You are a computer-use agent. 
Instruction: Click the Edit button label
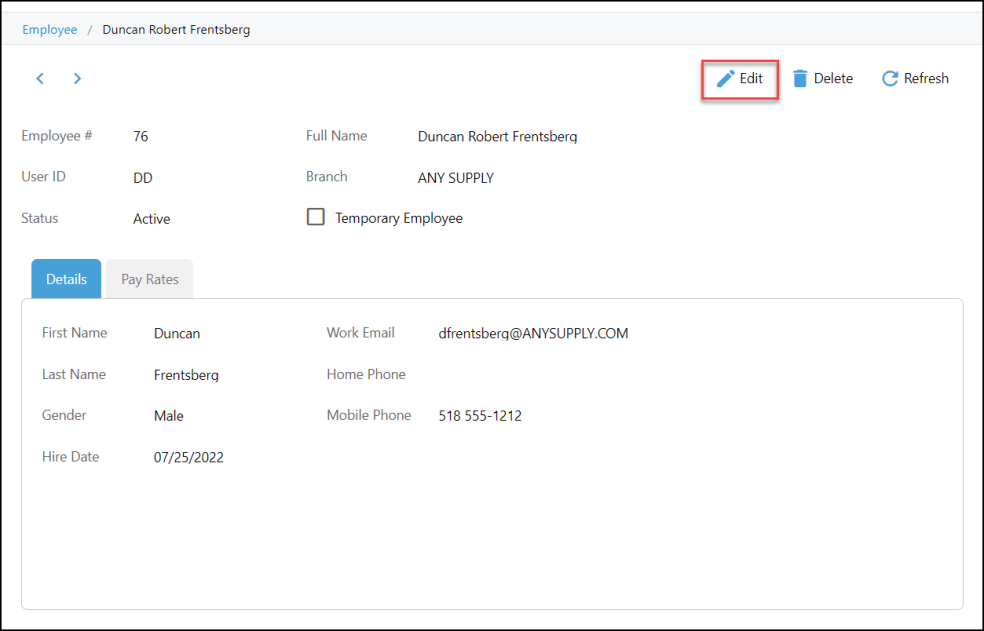(751, 78)
